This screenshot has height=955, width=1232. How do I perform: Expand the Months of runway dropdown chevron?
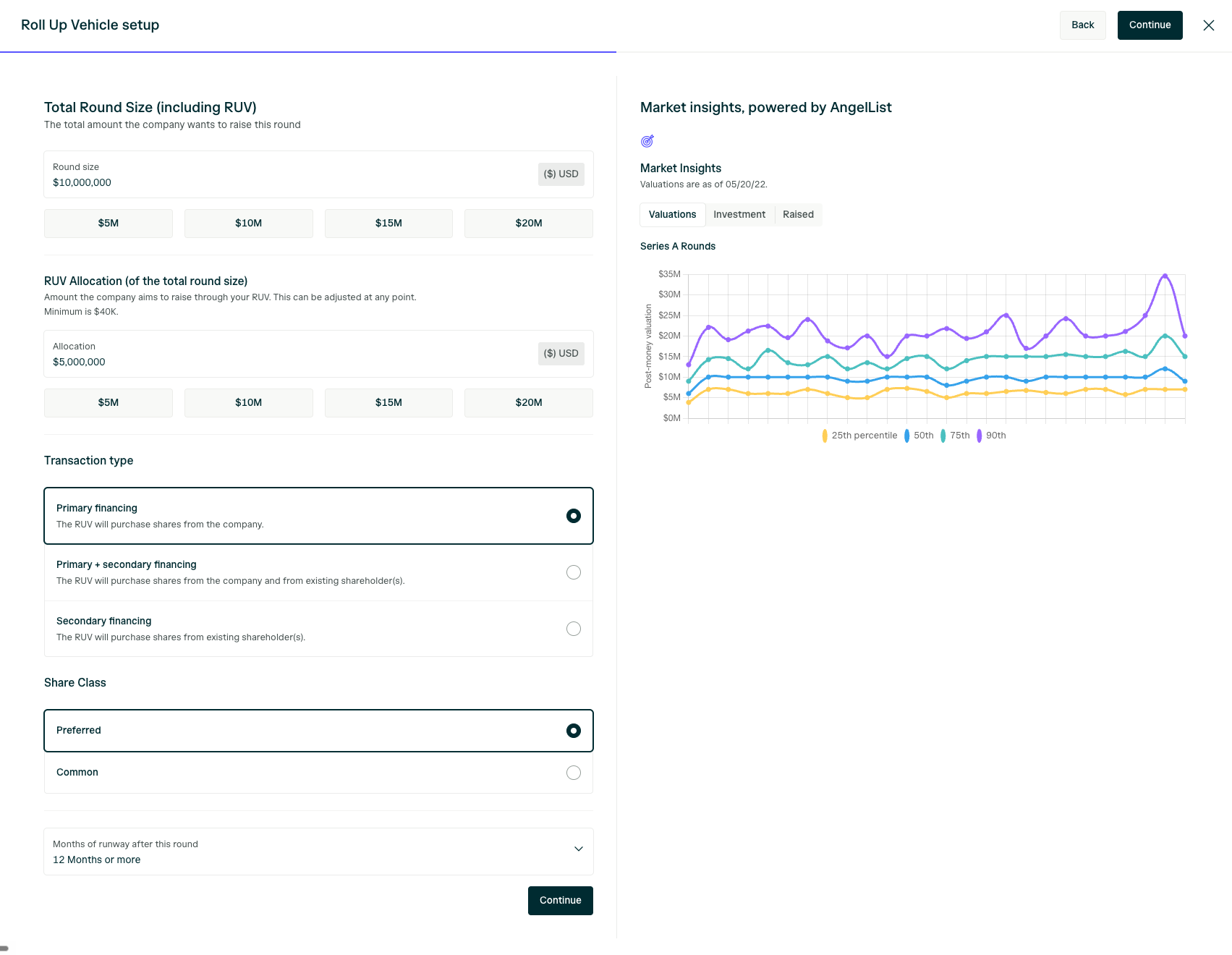(x=579, y=849)
